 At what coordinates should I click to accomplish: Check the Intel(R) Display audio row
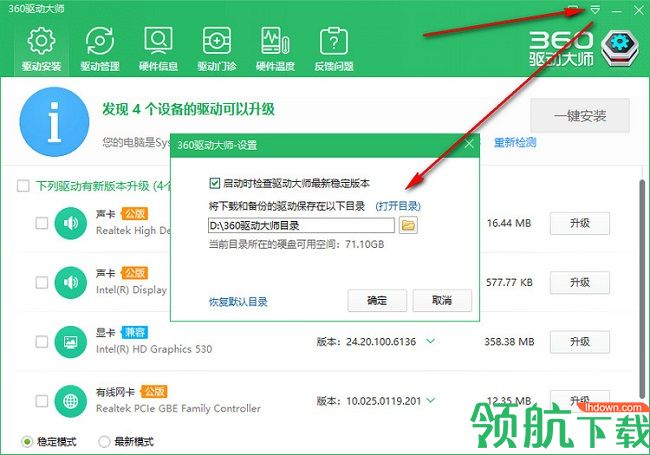41,283
